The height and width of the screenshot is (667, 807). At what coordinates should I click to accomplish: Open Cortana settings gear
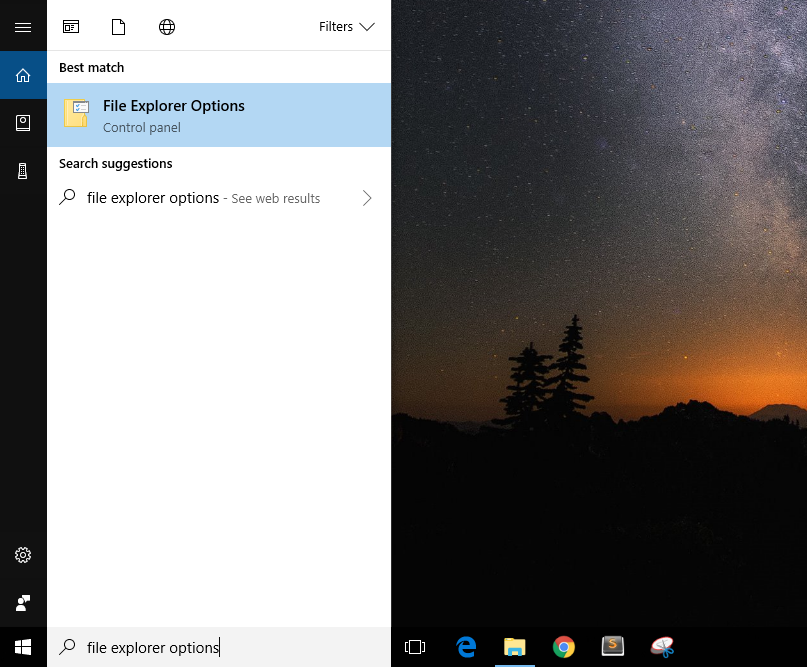(x=23, y=555)
